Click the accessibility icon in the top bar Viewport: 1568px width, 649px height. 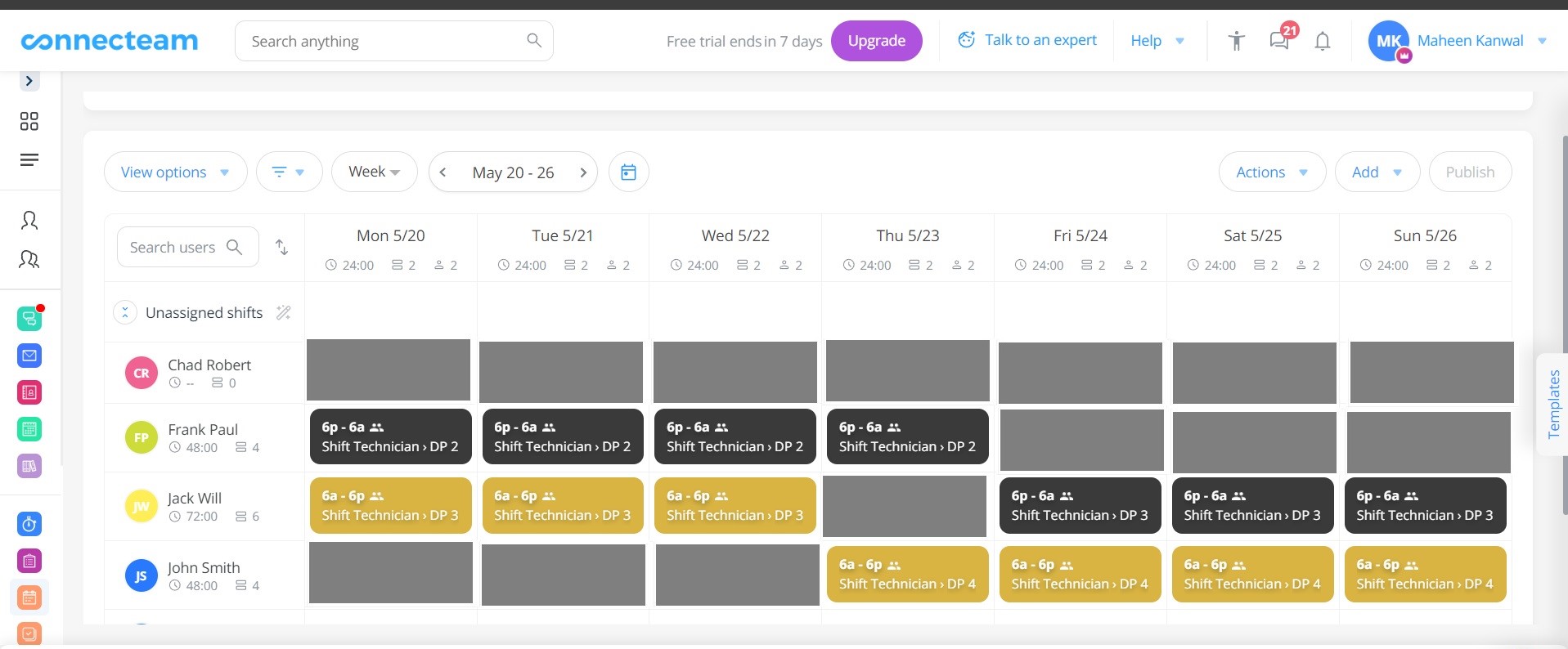(x=1235, y=40)
